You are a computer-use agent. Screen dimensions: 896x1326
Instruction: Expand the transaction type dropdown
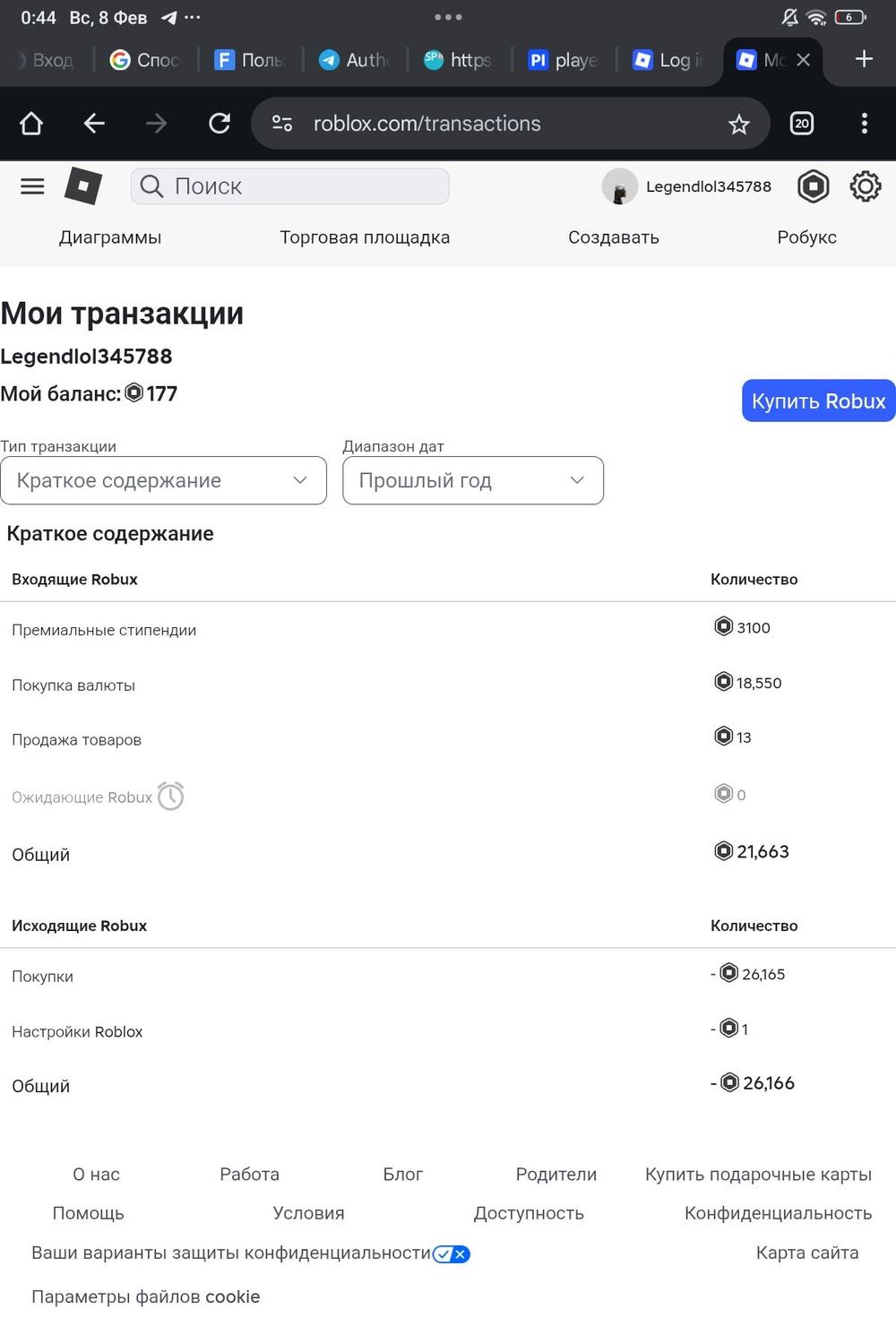(163, 481)
